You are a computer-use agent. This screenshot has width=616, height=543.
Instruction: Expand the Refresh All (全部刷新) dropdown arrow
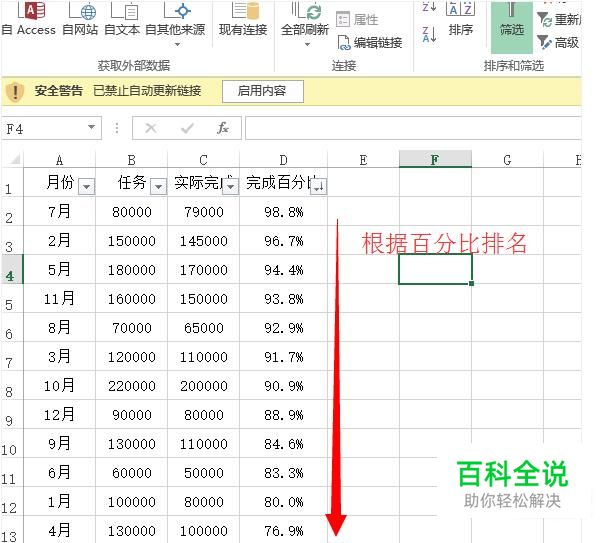(x=307, y=44)
